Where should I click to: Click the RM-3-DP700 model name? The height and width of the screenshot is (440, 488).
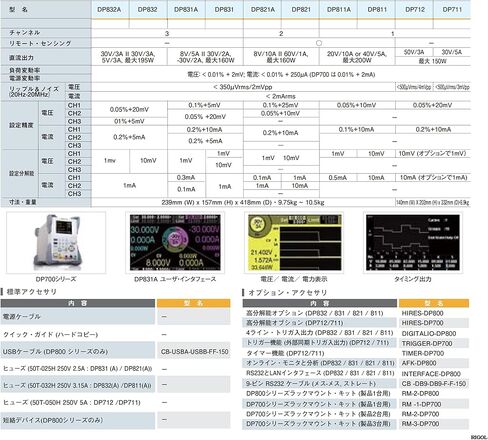point(420,424)
